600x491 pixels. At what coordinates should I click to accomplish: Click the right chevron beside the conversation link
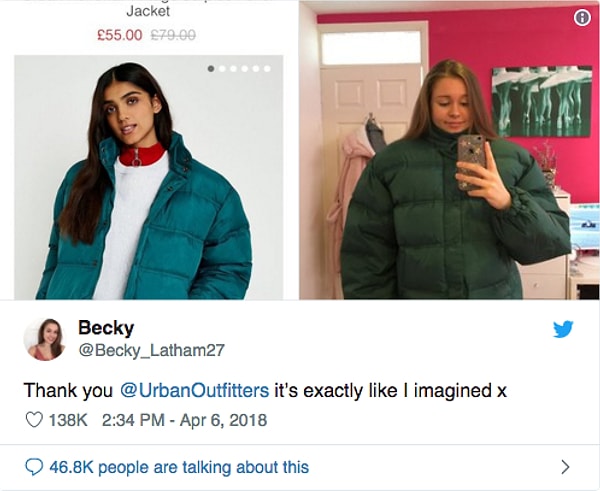click(565, 467)
